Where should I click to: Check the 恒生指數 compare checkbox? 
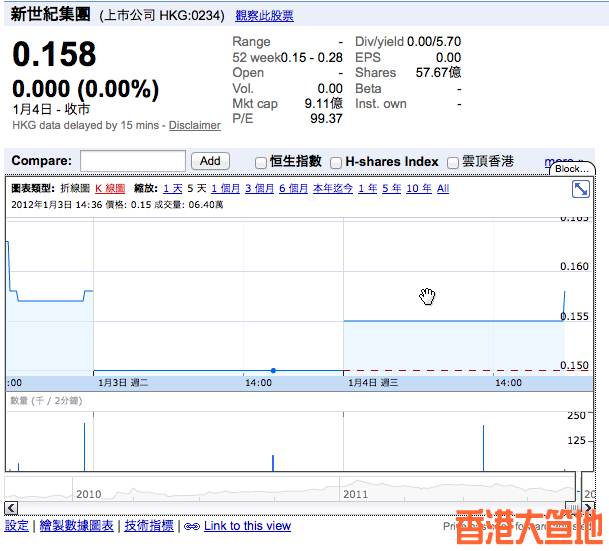tap(261, 163)
